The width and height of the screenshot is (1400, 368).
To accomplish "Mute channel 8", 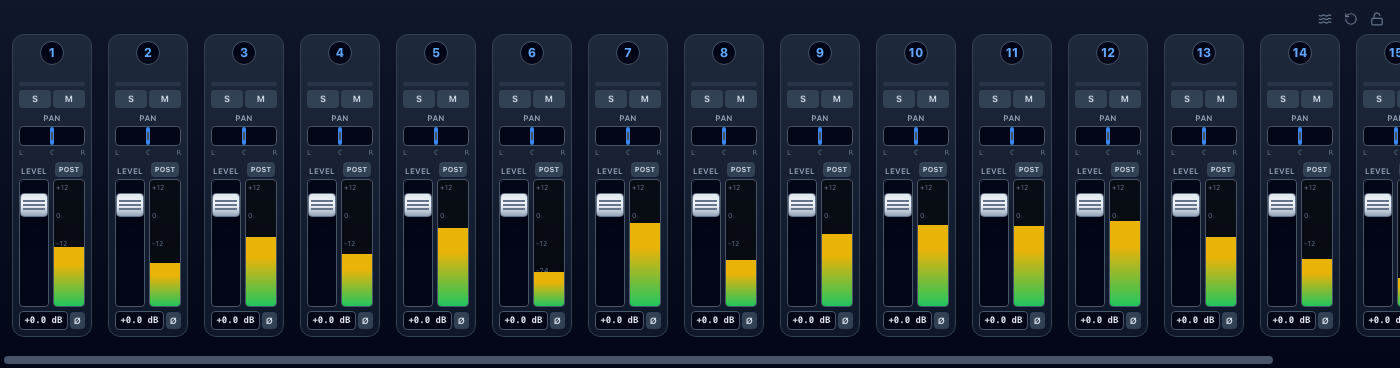I will coord(741,99).
